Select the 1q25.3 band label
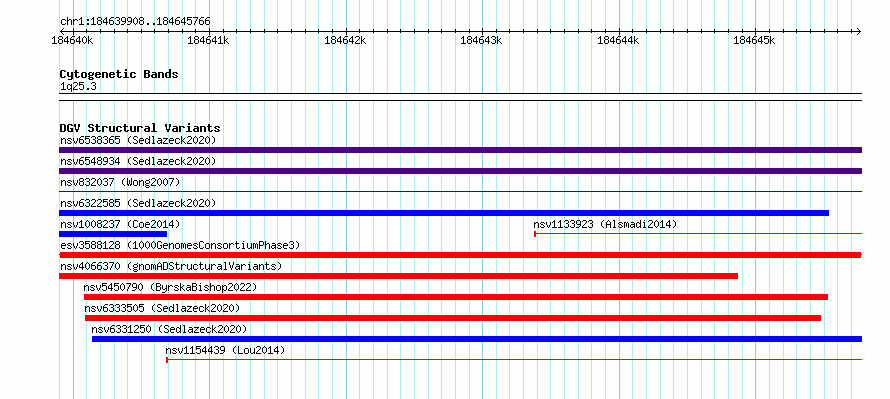The image size is (890, 399). point(78,87)
